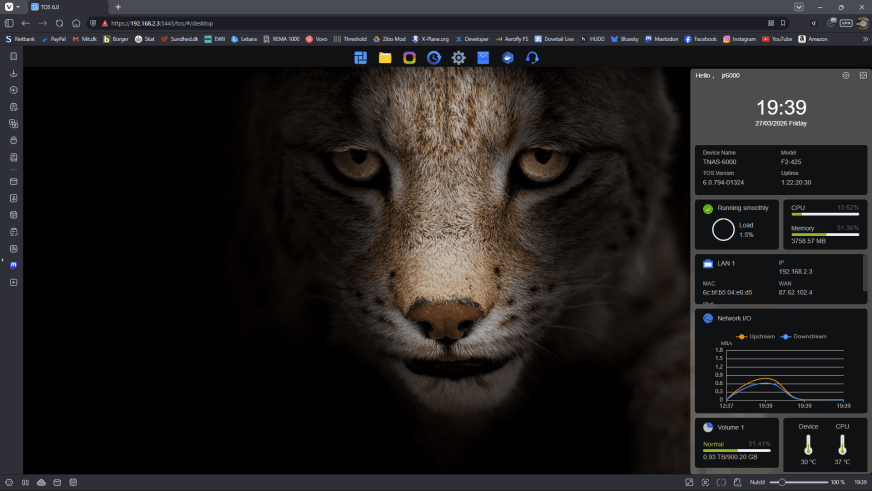Viewport: 872px width, 491px height.
Task: Open the File Manager folder icon in TOS dock
Action: (x=385, y=58)
